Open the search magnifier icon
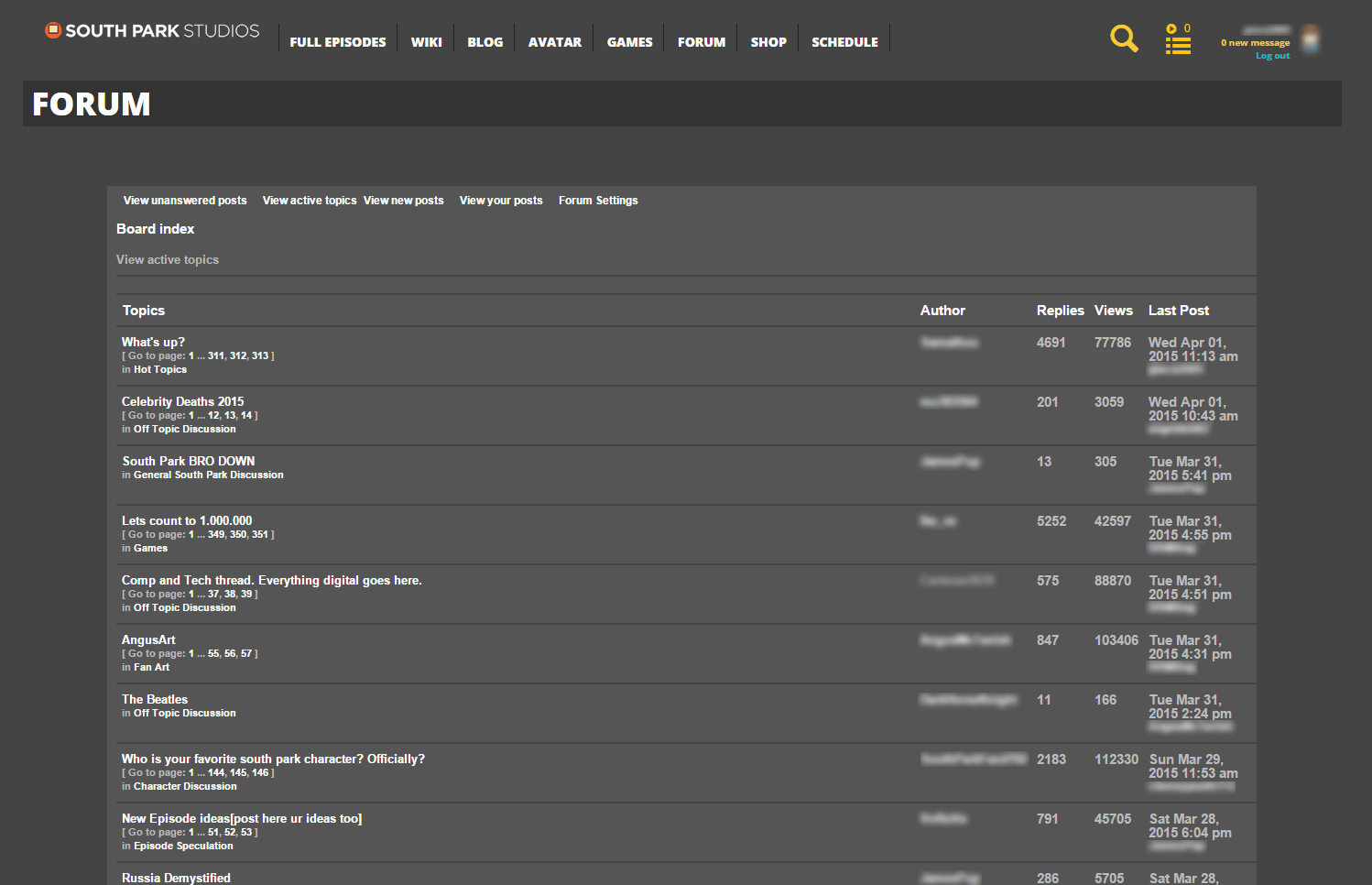 click(1124, 38)
